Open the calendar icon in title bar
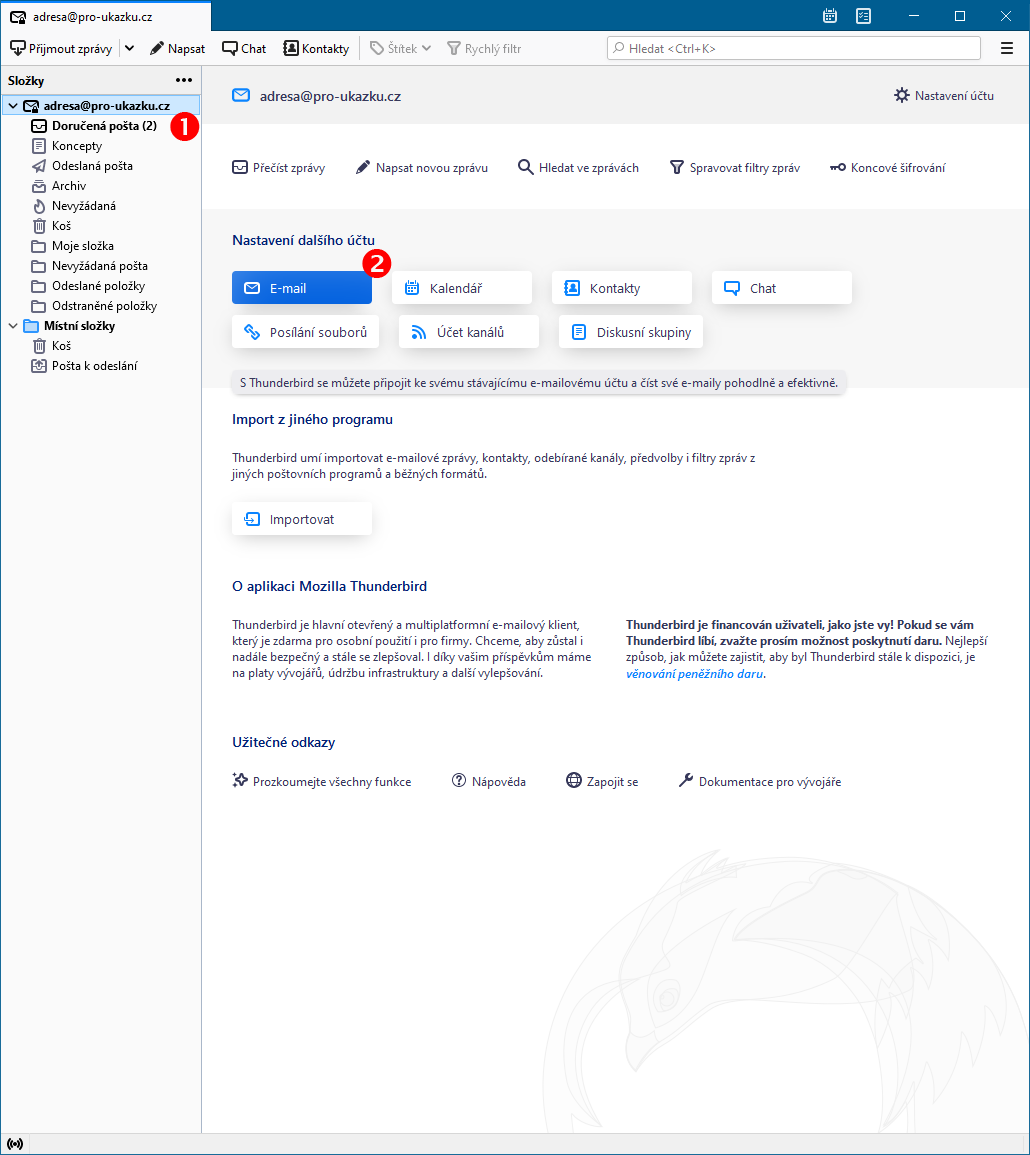 point(830,15)
